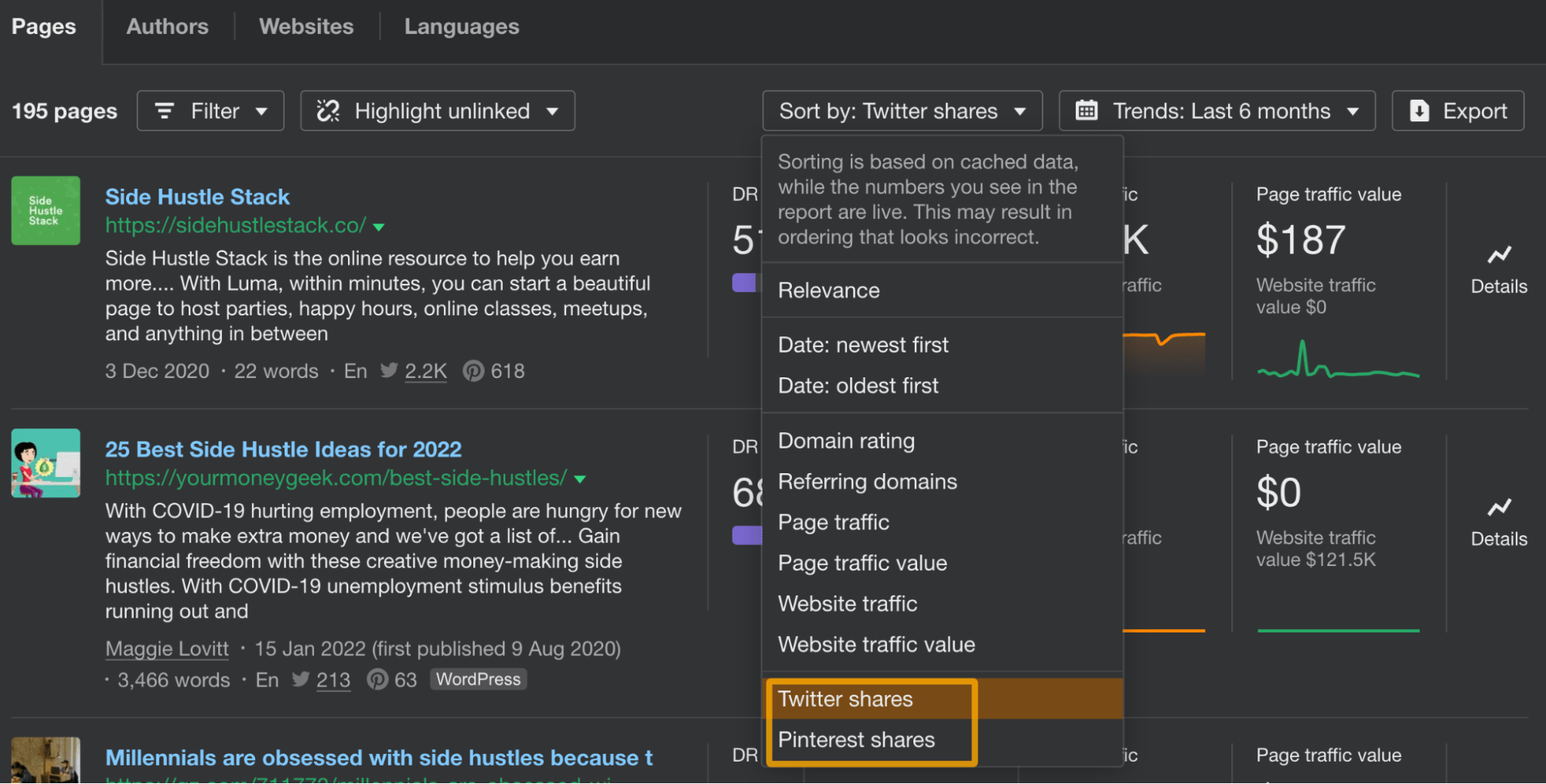The height and width of the screenshot is (784, 1546).
Task: Open the Trends: Last 6 months dropdown
Action: pyautogui.click(x=1216, y=111)
